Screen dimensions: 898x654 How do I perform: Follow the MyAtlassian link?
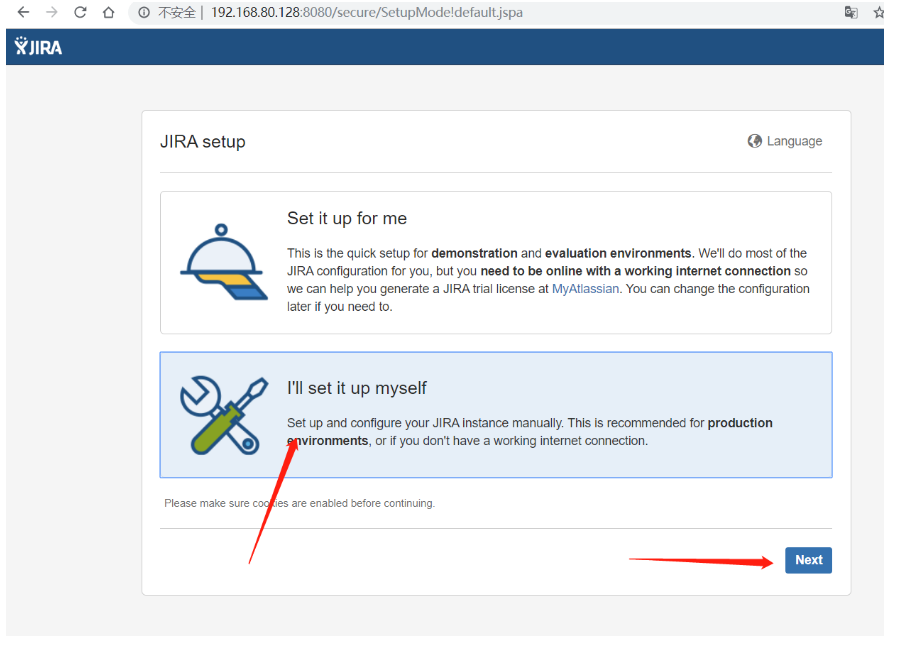(x=585, y=289)
